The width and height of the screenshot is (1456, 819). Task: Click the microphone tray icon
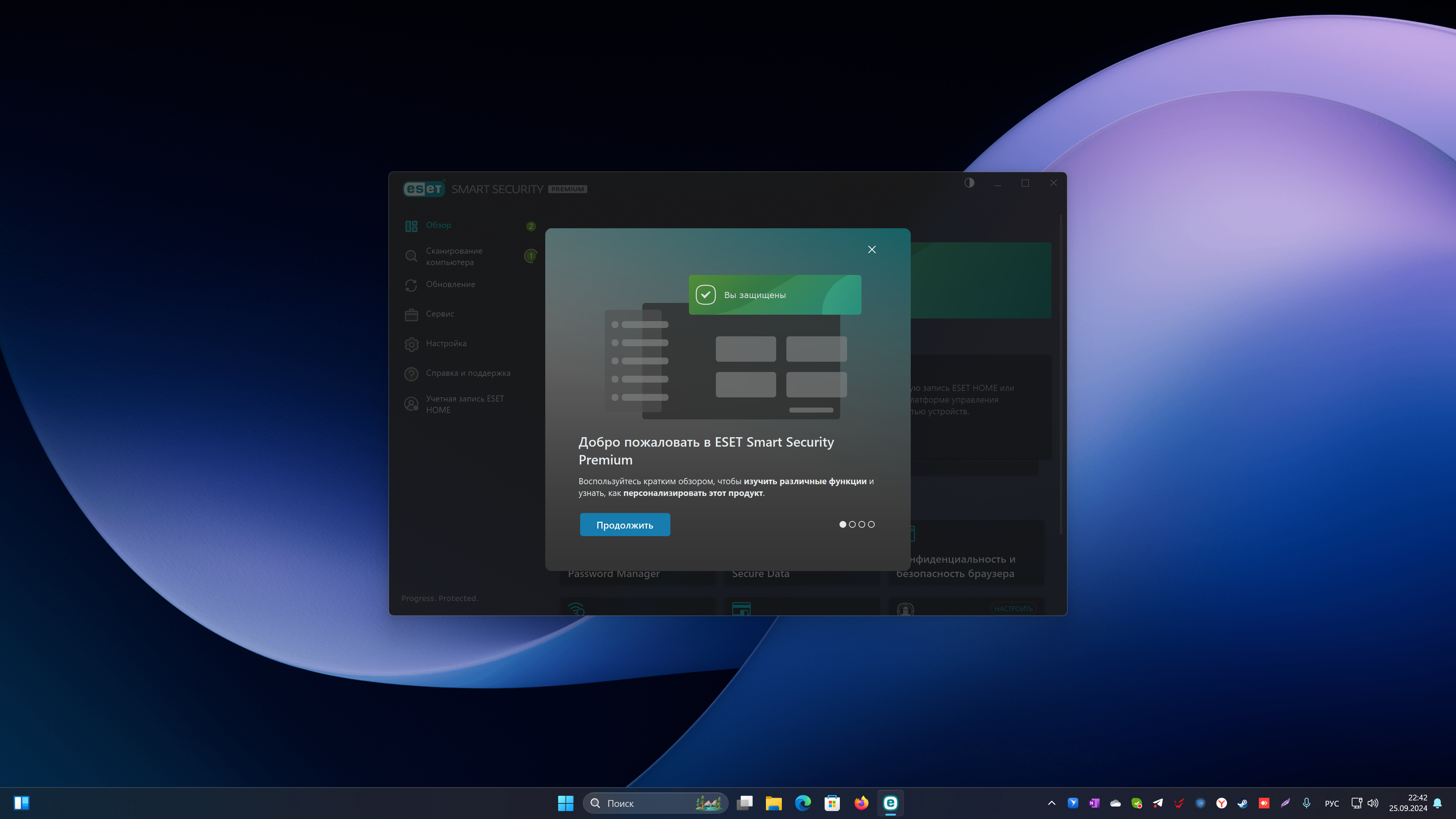(x=1306, y=803)
